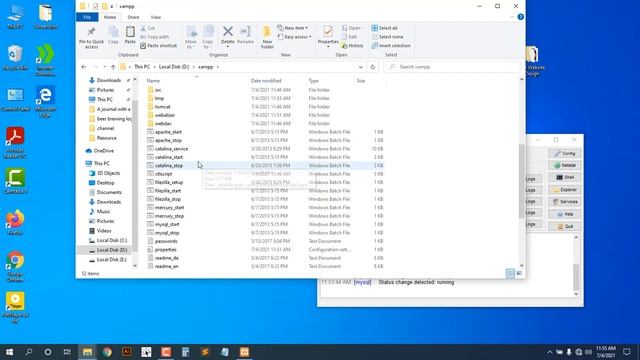
Task: Select Local Disk (E:) in navigation pane
Action: tap(111, 260)
